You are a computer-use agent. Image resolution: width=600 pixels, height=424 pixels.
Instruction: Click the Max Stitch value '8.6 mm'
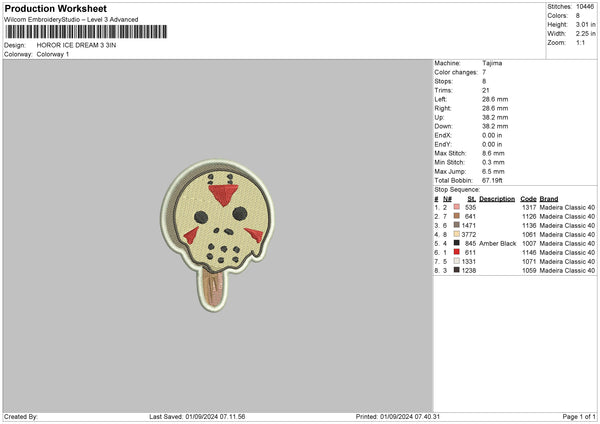[x=493, y=153]
